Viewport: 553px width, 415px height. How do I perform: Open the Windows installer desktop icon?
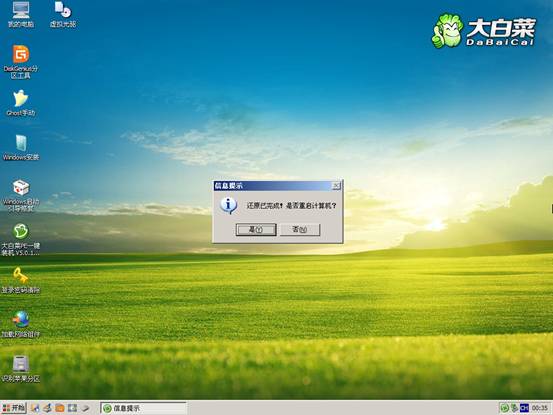click(x=20, y=147)
